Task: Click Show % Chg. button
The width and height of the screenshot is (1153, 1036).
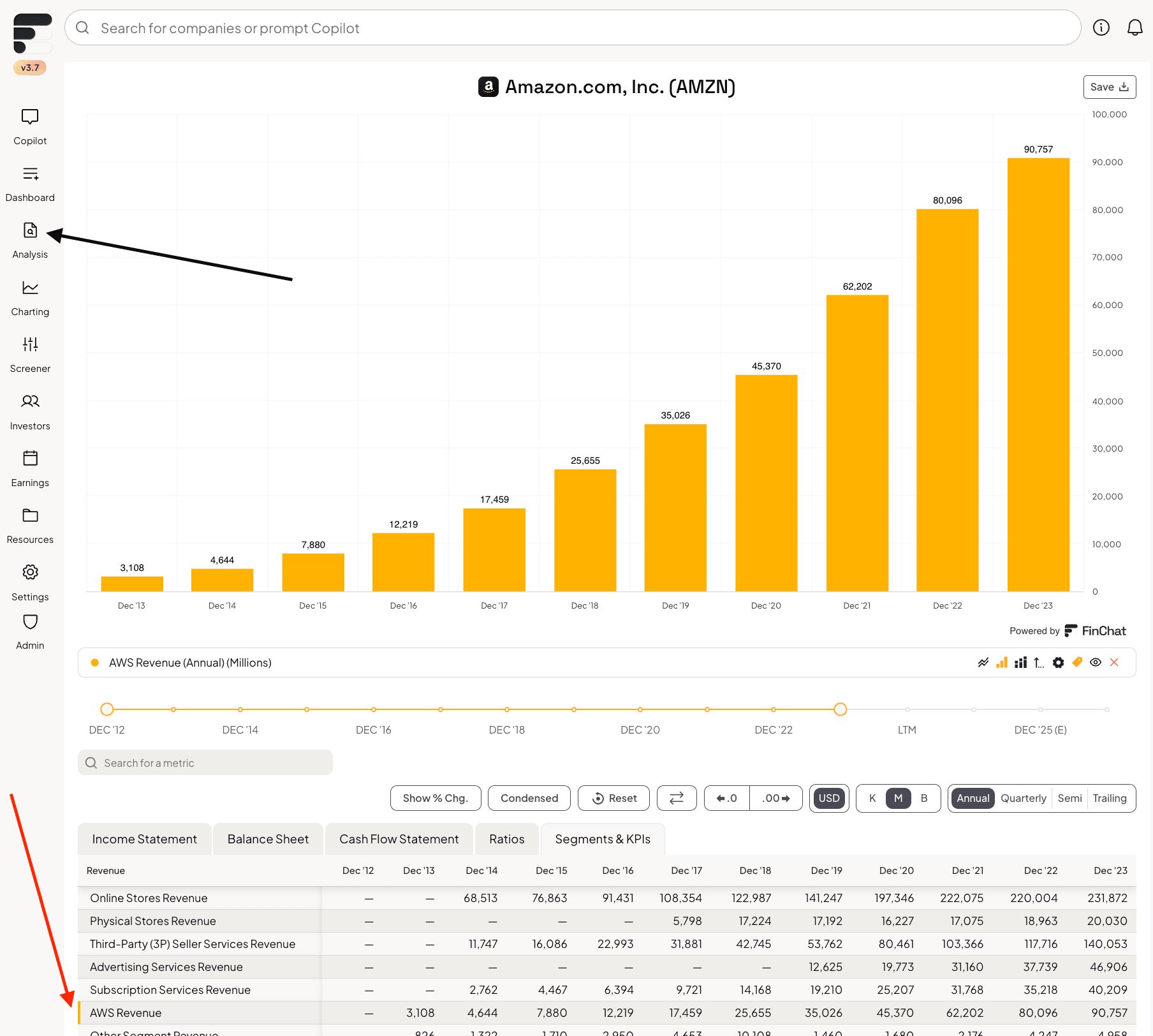Action: [436, 798]
